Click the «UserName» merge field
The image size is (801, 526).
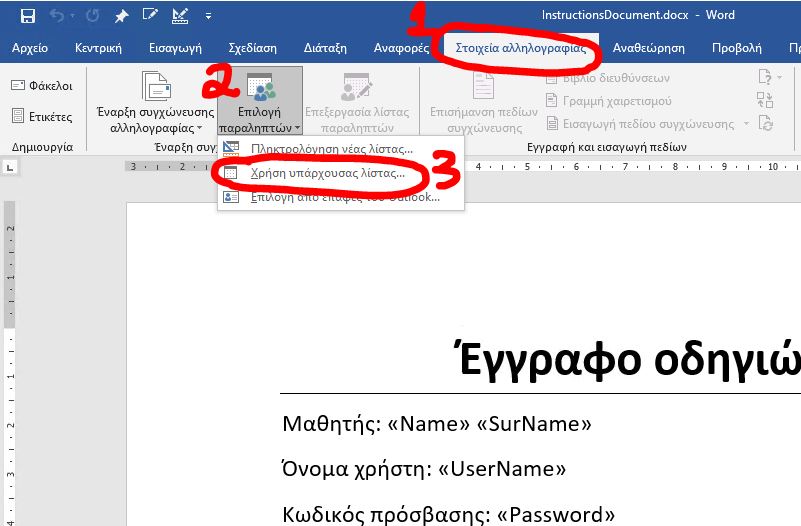(502, 469)
